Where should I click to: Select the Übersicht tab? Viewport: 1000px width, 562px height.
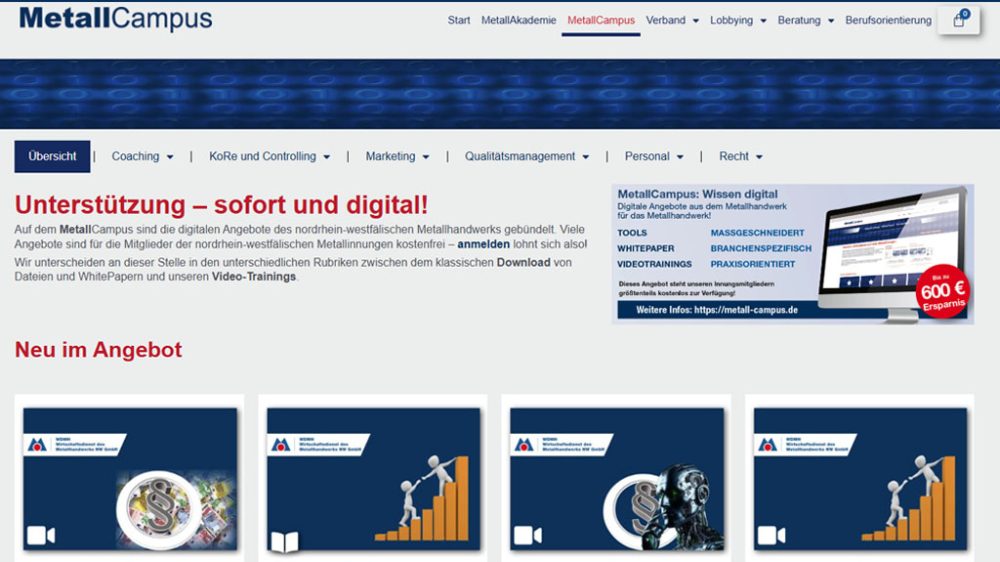point(52,156)
